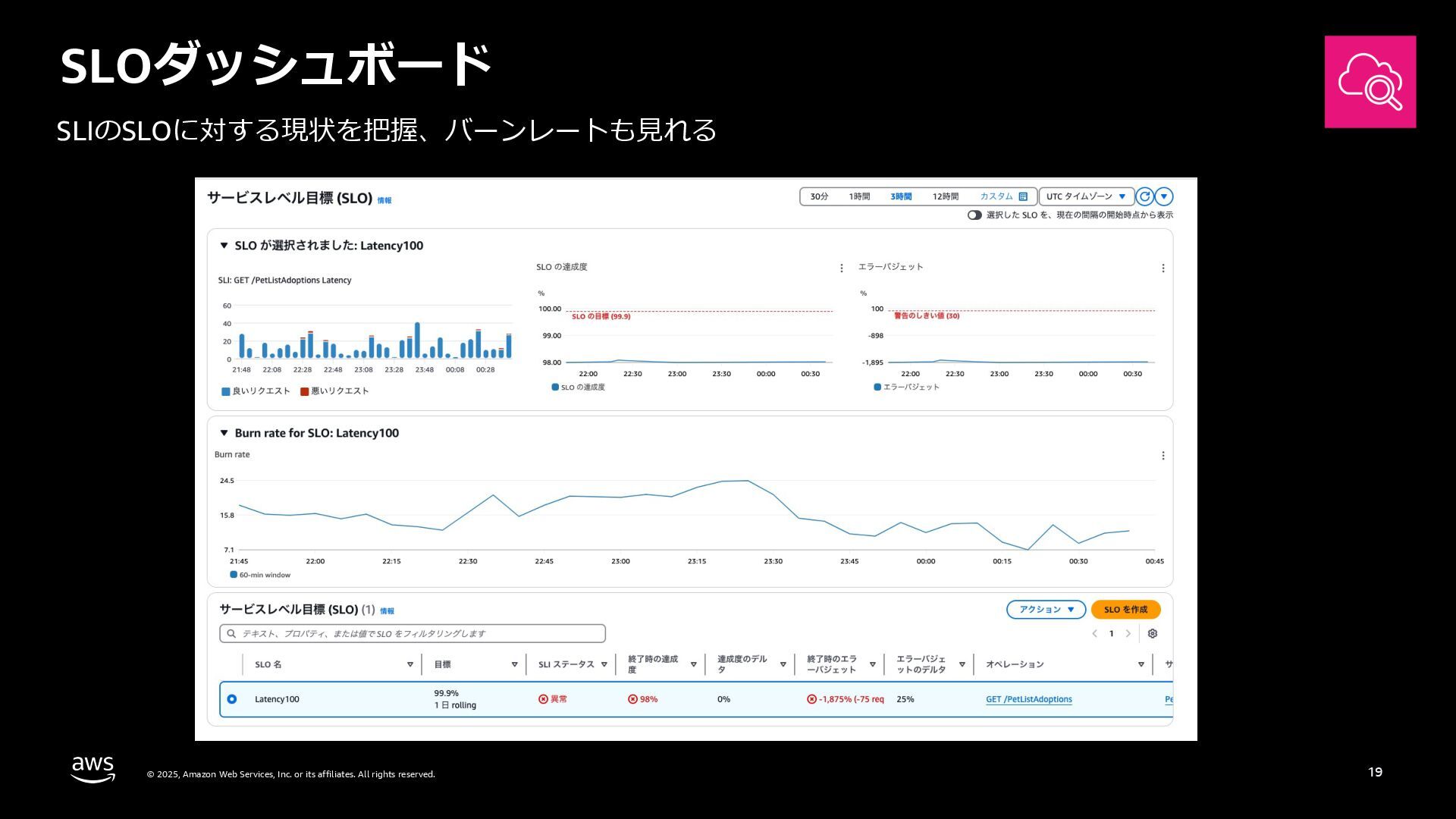Open the three-dot menu on the SLO attainment chart
The image size is (1456, 819).
pos(841,268)
